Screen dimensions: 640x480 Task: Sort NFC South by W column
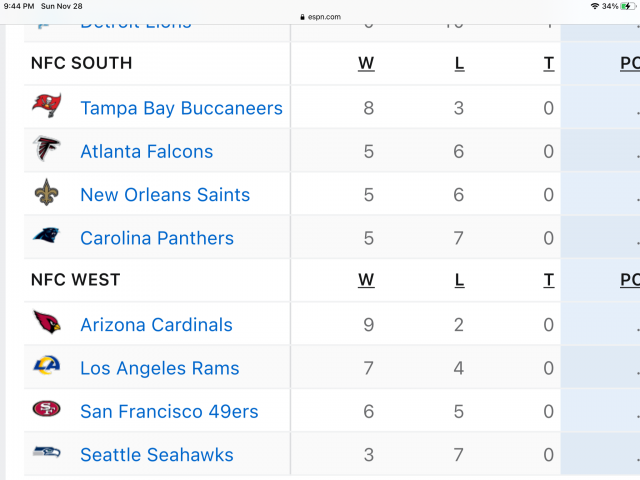point(366,64)
